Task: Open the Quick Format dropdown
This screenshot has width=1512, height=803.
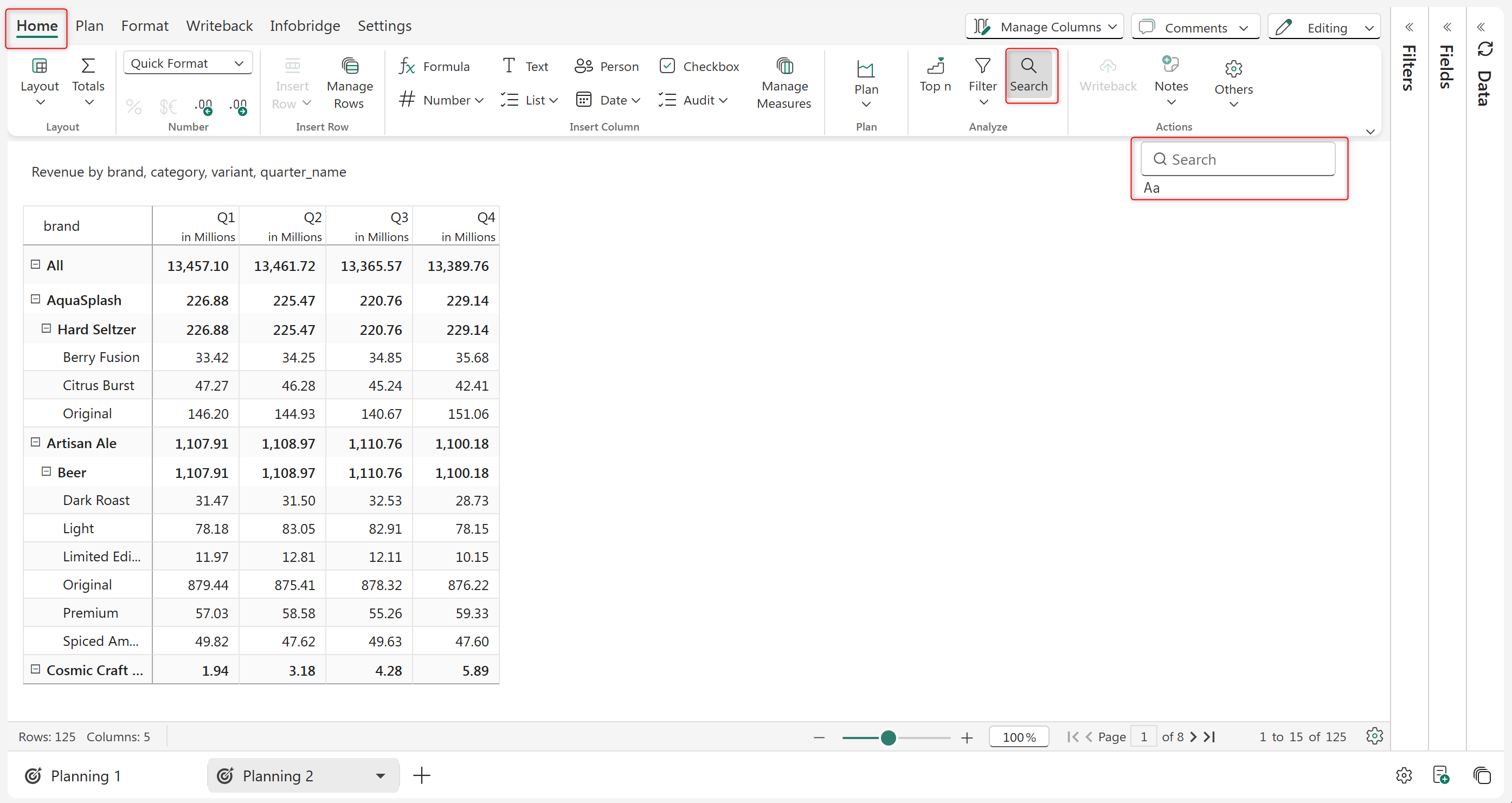Action: click(x=187, y=63)
